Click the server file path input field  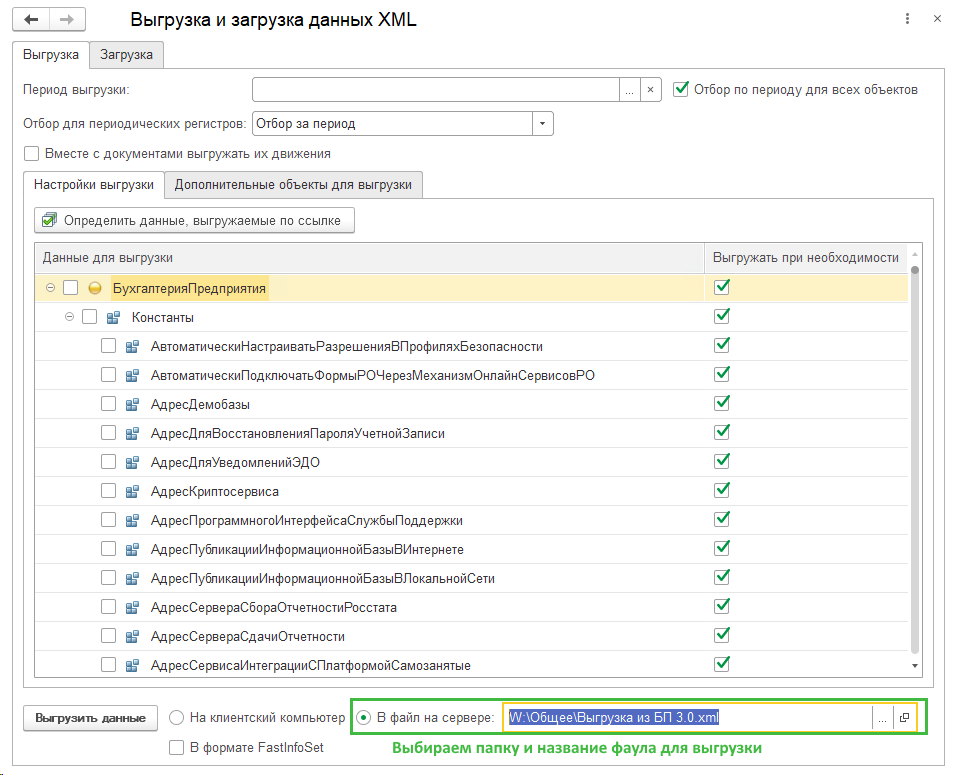coord(688,718)
